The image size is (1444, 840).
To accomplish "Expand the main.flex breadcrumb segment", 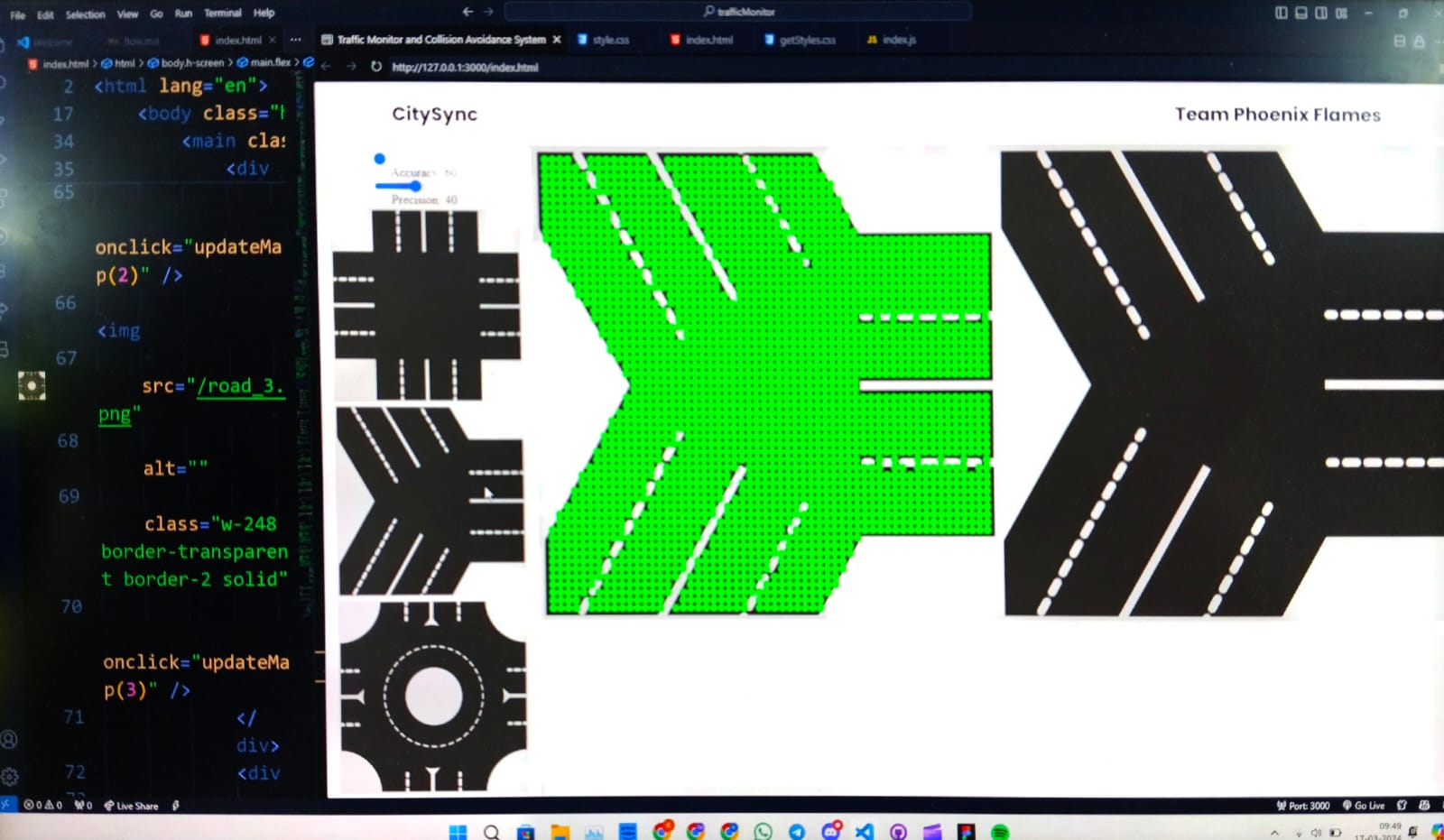I will 264,62.
